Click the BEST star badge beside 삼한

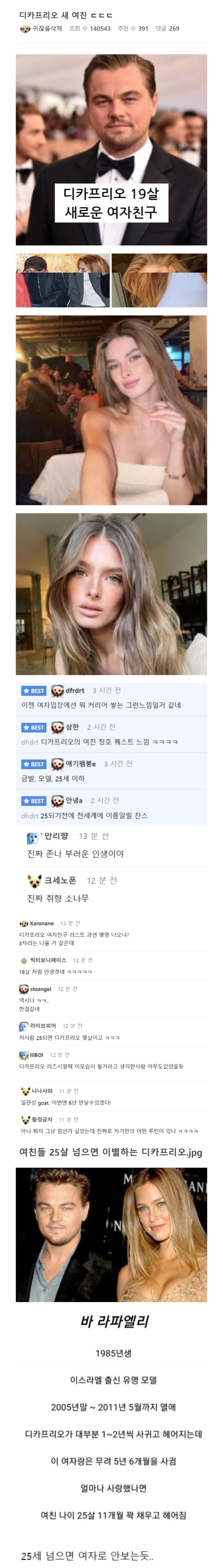point(33,727)
